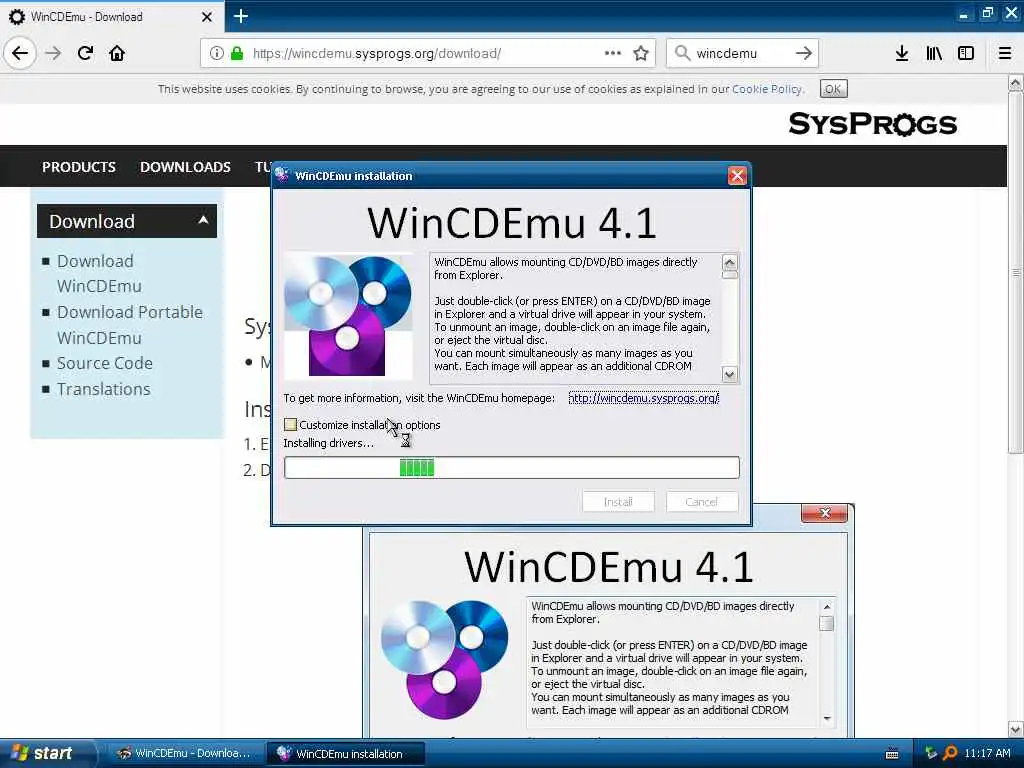Click the red close button on the webpage screenshot
Viewport: 1024px width, 768px height.
coord(824,513)
